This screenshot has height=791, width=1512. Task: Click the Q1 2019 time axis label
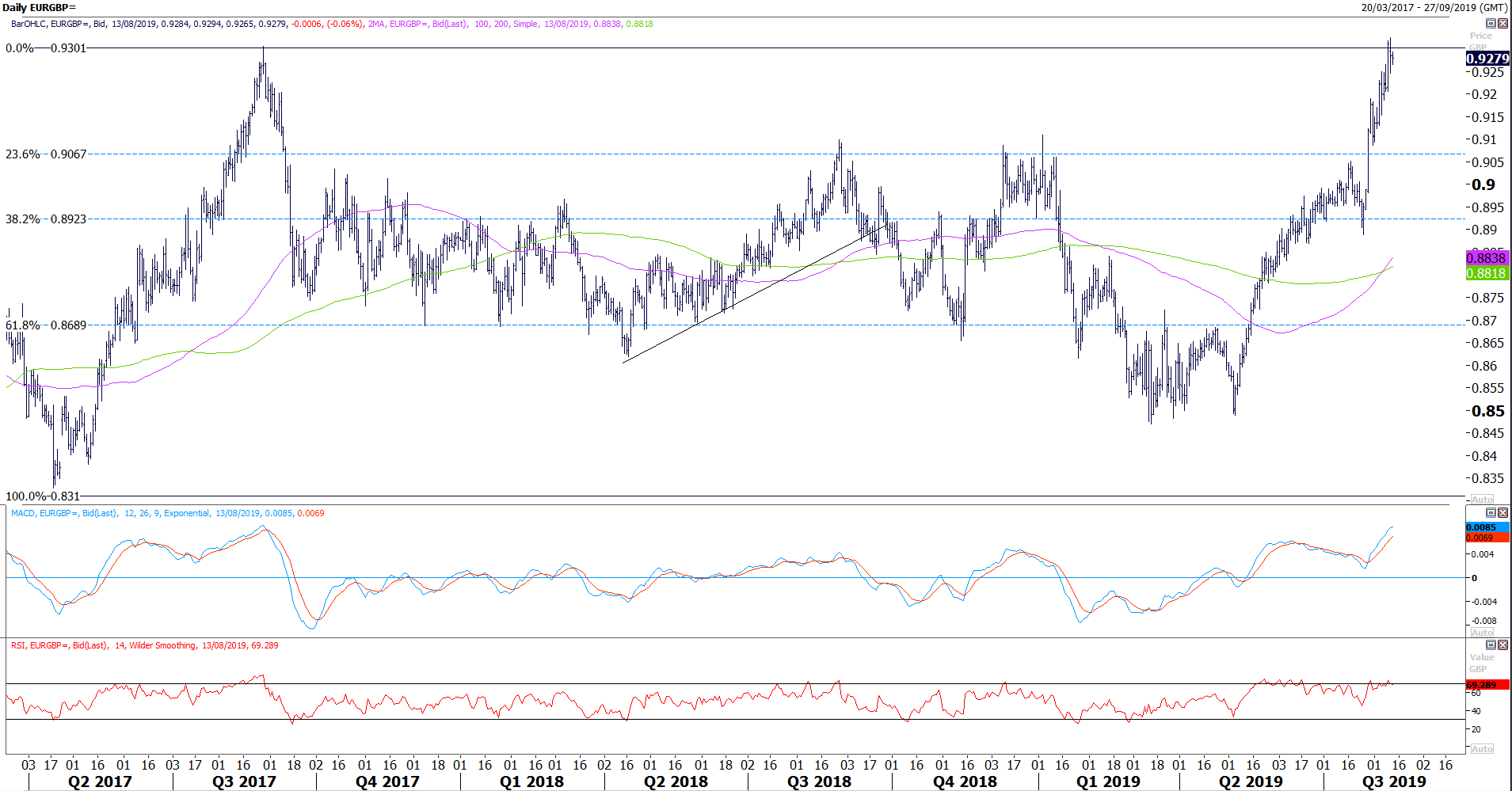tap(1107, 781)
